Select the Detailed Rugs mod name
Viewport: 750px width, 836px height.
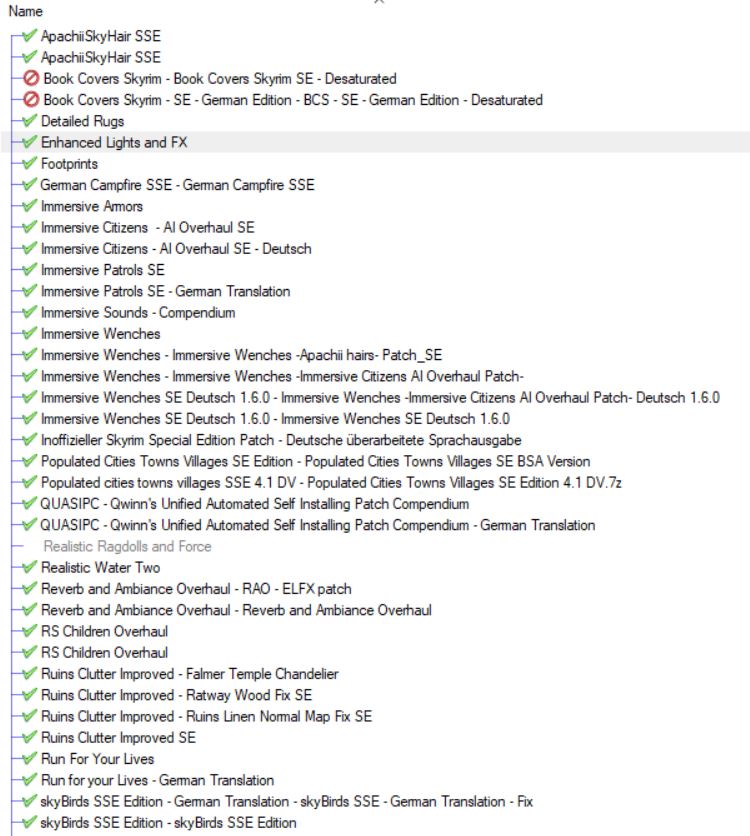(83, 121)
